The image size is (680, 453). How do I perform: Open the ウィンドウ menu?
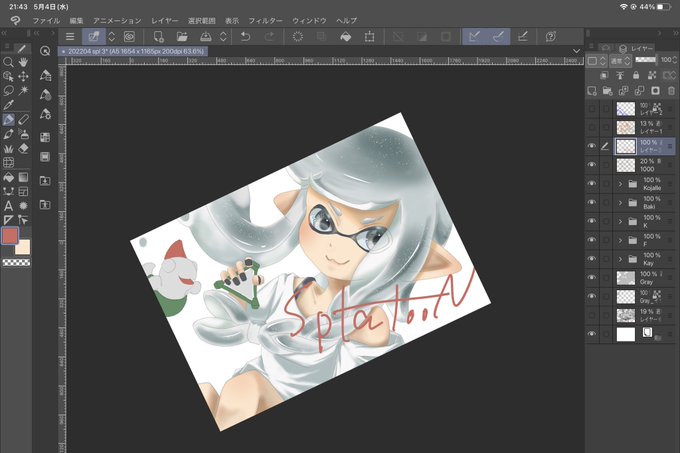[x=309, y=20]
